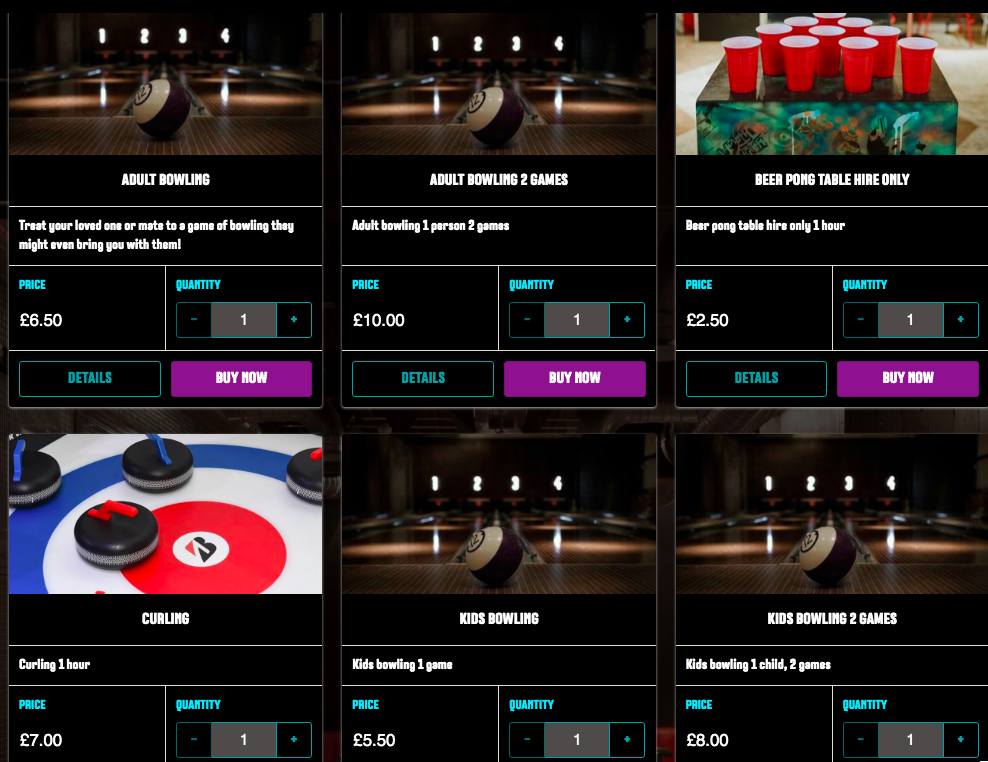
Task: Click the Beer Pong red cups image
Action: [x=832, y=84]
